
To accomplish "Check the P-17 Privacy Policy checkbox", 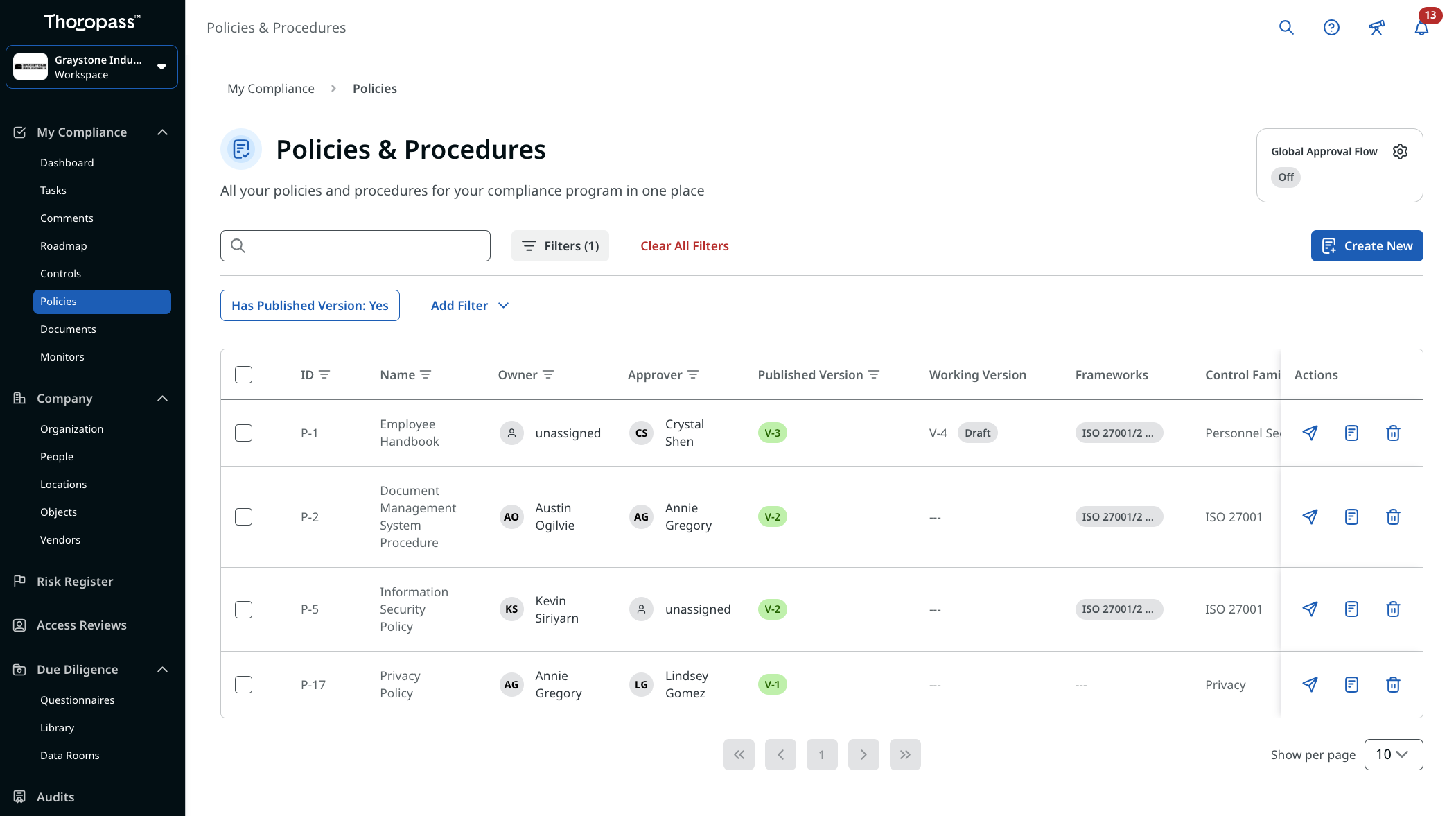I will click(243, 685).
